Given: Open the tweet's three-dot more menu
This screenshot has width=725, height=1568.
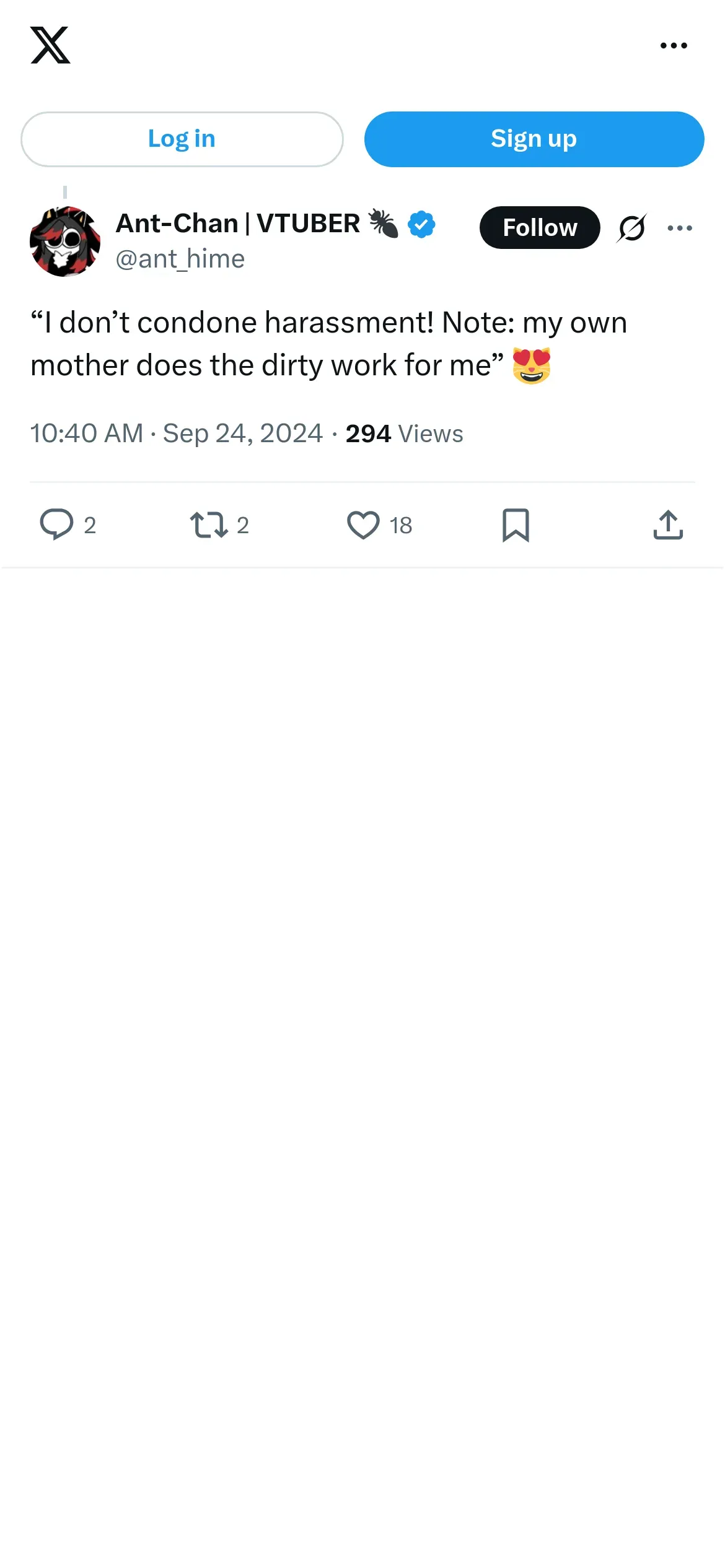Looking at the screenshot, I should (x=680, y=228).
